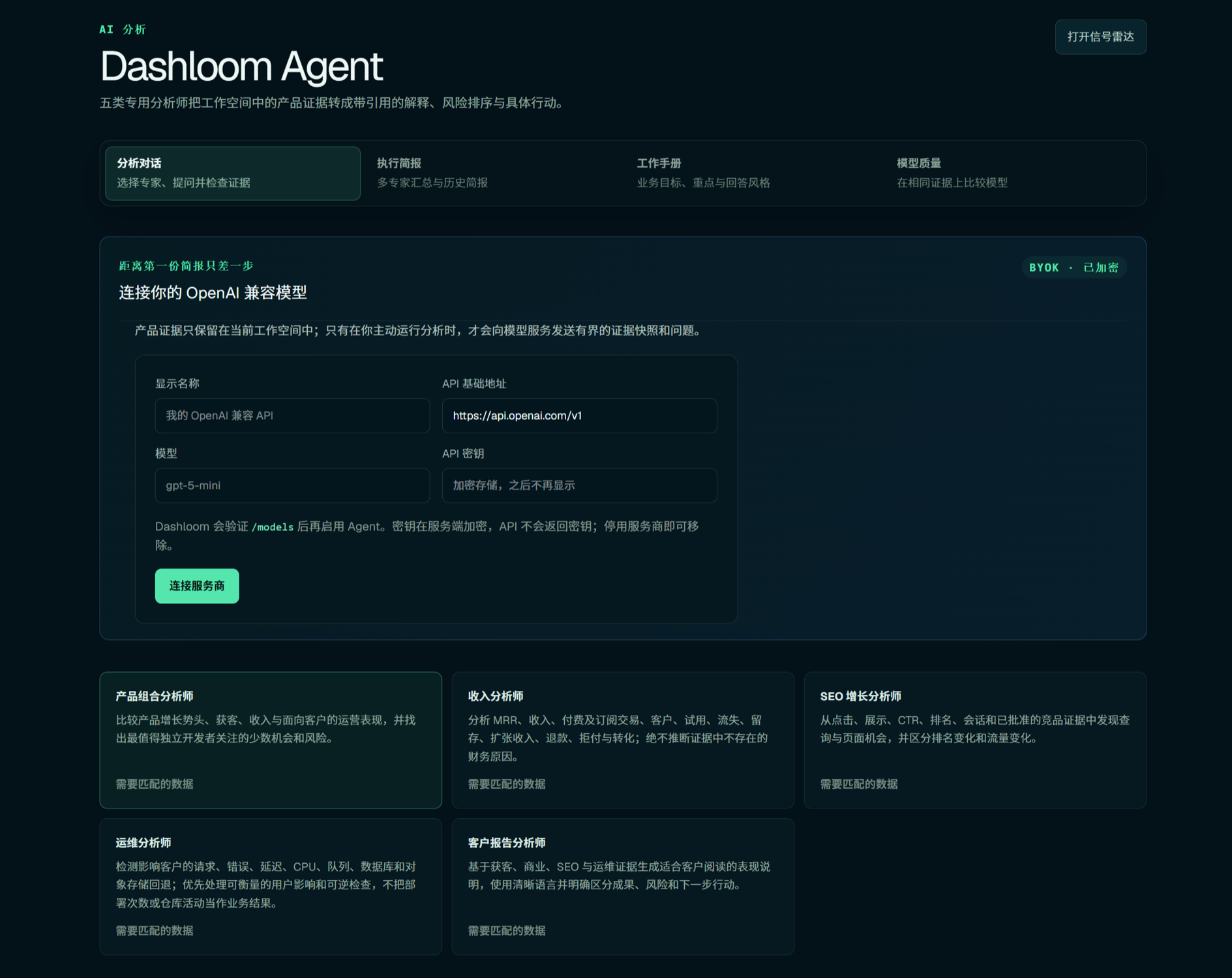Click the /models code text
The height and width of the screenshot is (978, 1232).
[273, 527]
